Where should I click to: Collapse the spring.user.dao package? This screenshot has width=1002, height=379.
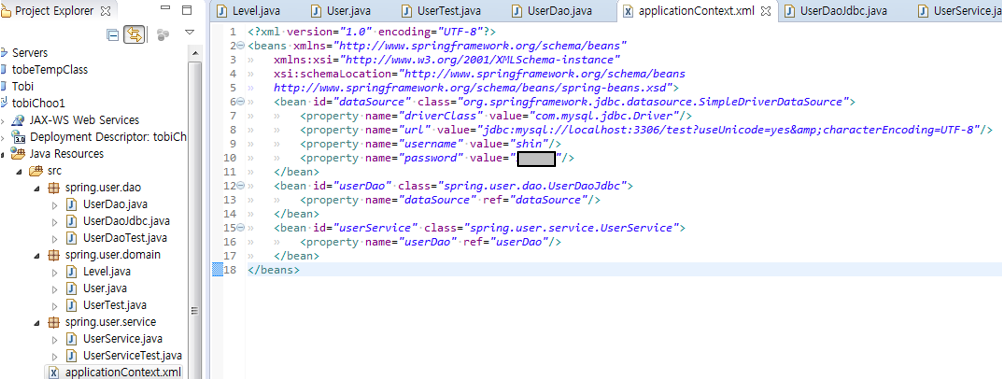(x=36, y=188)
